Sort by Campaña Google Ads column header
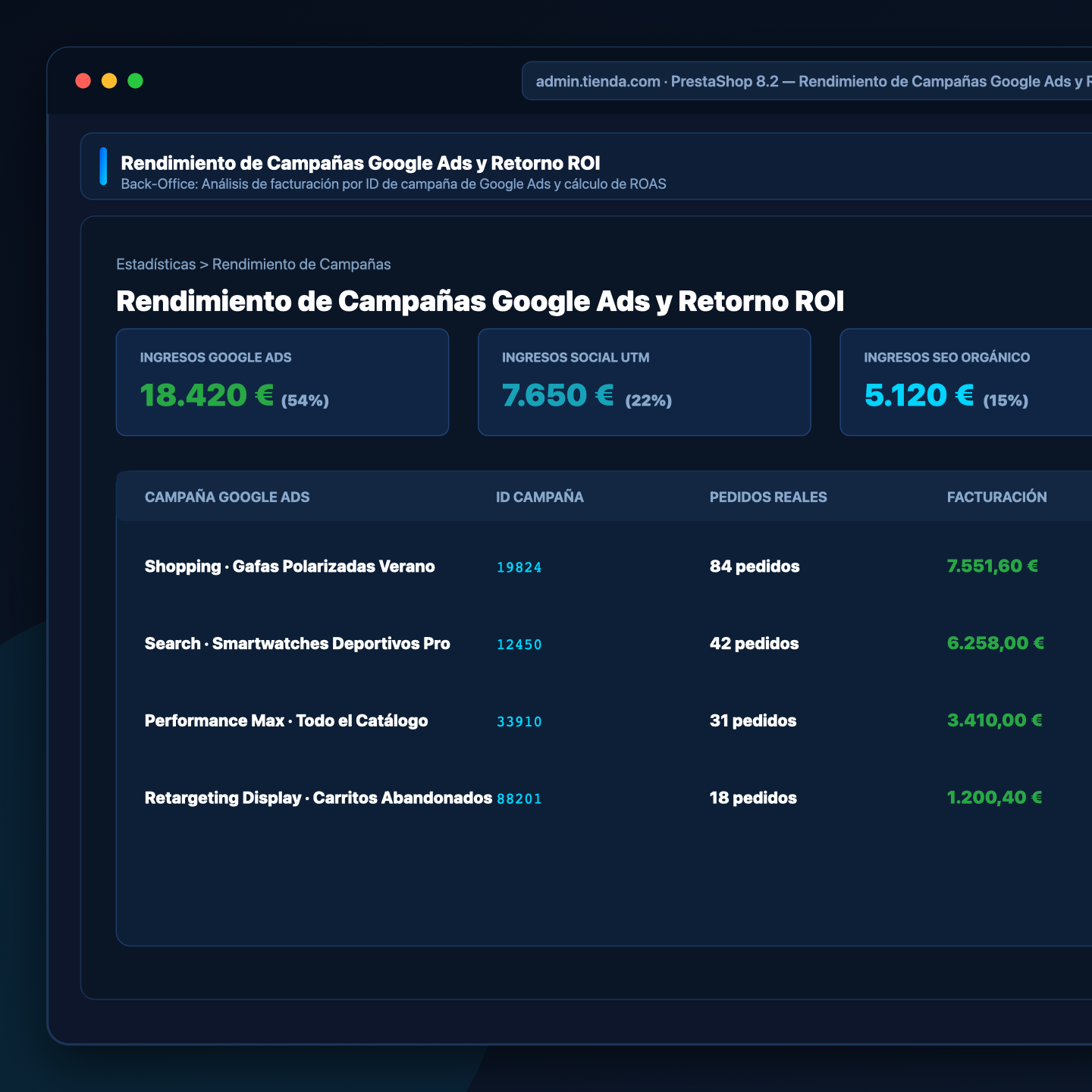This screenshot has height=1092, width=1092. point(227,497)
